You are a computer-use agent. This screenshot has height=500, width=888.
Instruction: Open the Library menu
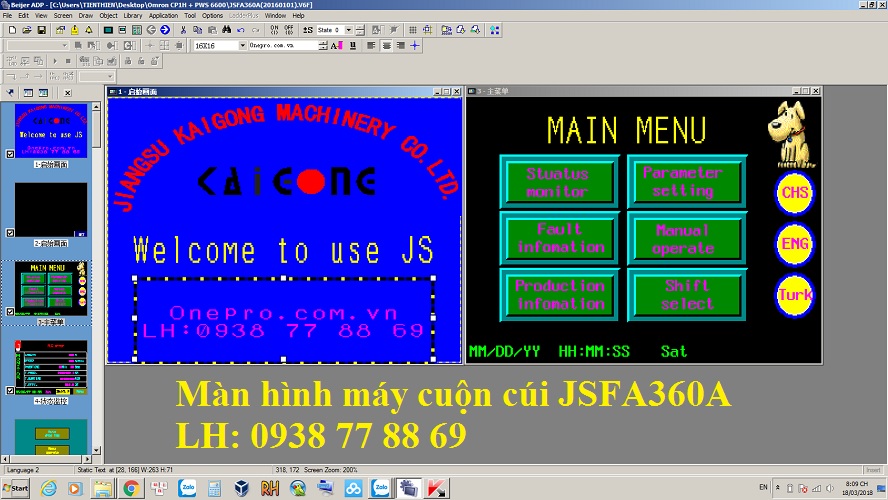tap(133, 16)
